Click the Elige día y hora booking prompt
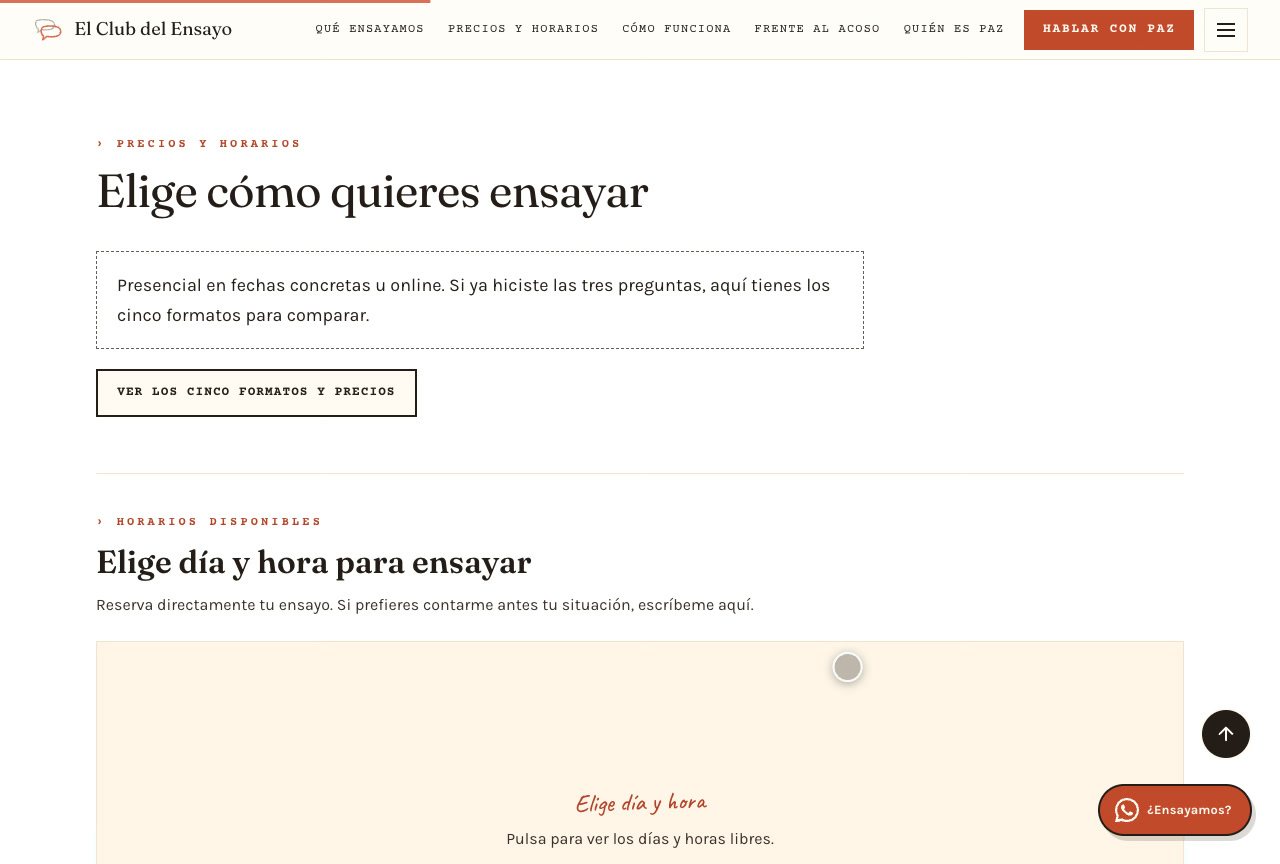Viewport: 1280px width, 864px height. pos(641,802)
